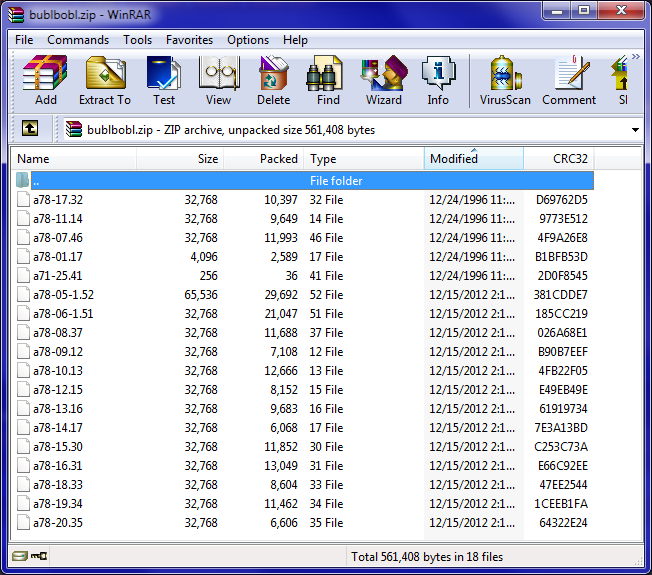652x575 pixels.
Task: Click CRC32 value 1CEEB1FA
Action: 561,503
